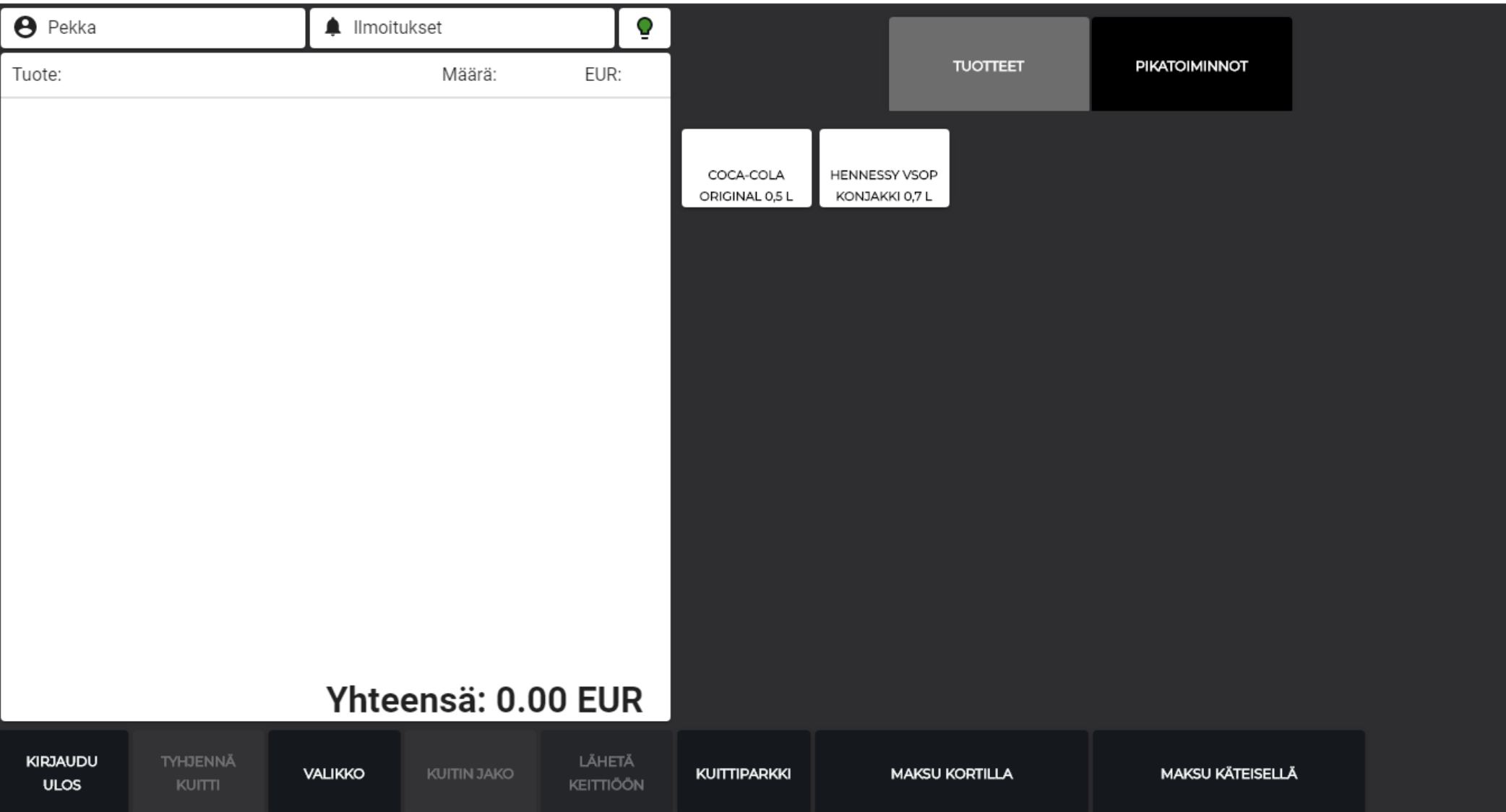Screen dimensions: 1506x812
Task: Switch to the PIKATOIMINNOT tab
Action: tap(1191, 65)
